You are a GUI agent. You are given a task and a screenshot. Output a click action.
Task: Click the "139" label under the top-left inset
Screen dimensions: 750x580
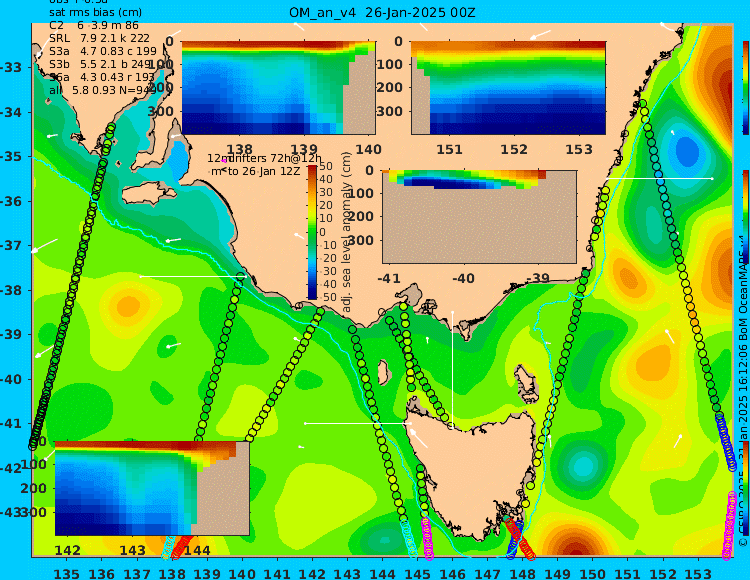tap(305, 150)
